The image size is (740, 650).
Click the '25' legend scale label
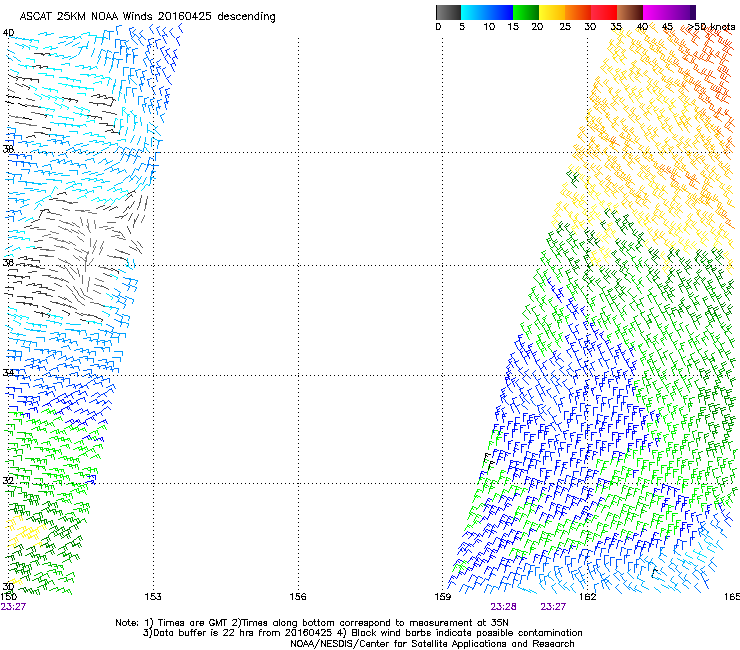coord(565,26)
